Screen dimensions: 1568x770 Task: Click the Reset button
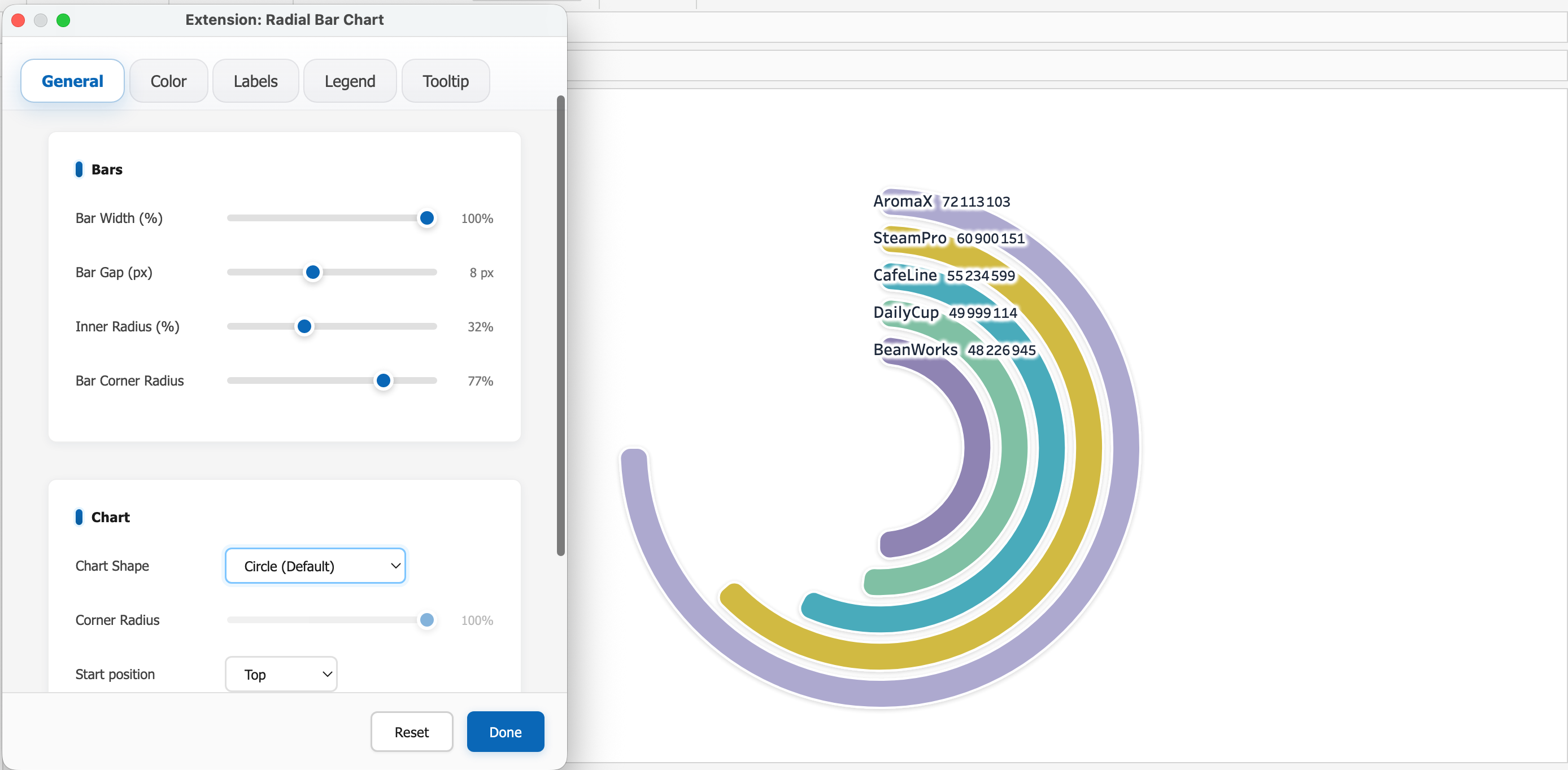click(x=411, y=732)
